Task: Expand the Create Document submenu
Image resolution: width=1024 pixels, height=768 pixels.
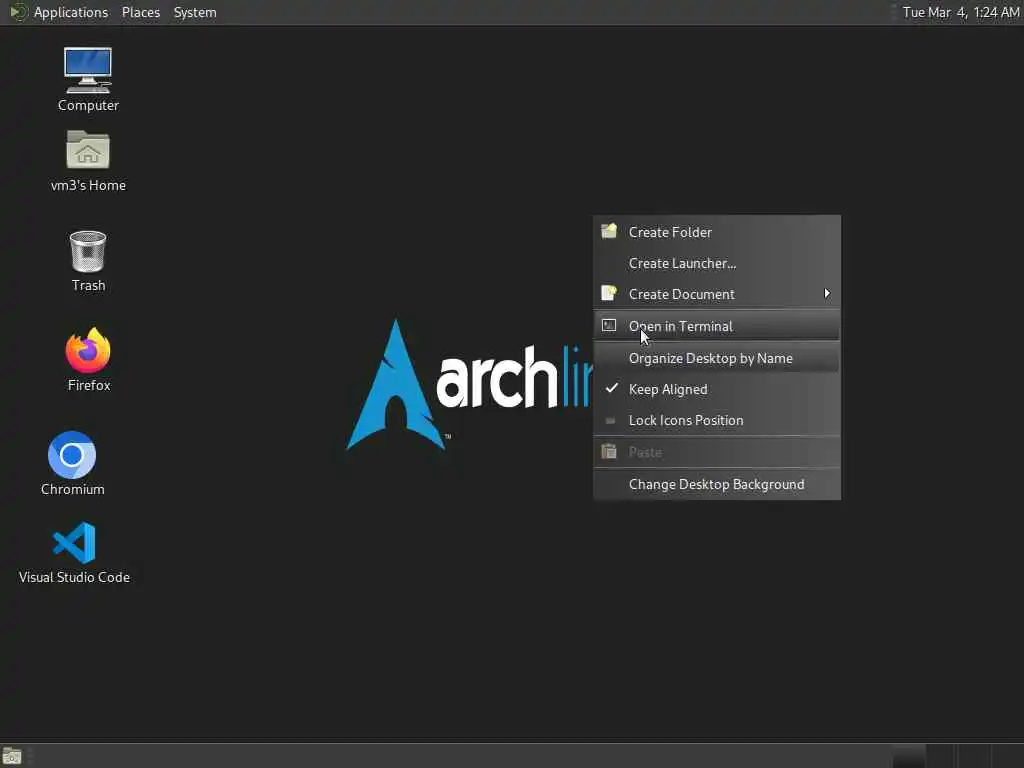Action: pyautogui.click(x=716, y=294)
